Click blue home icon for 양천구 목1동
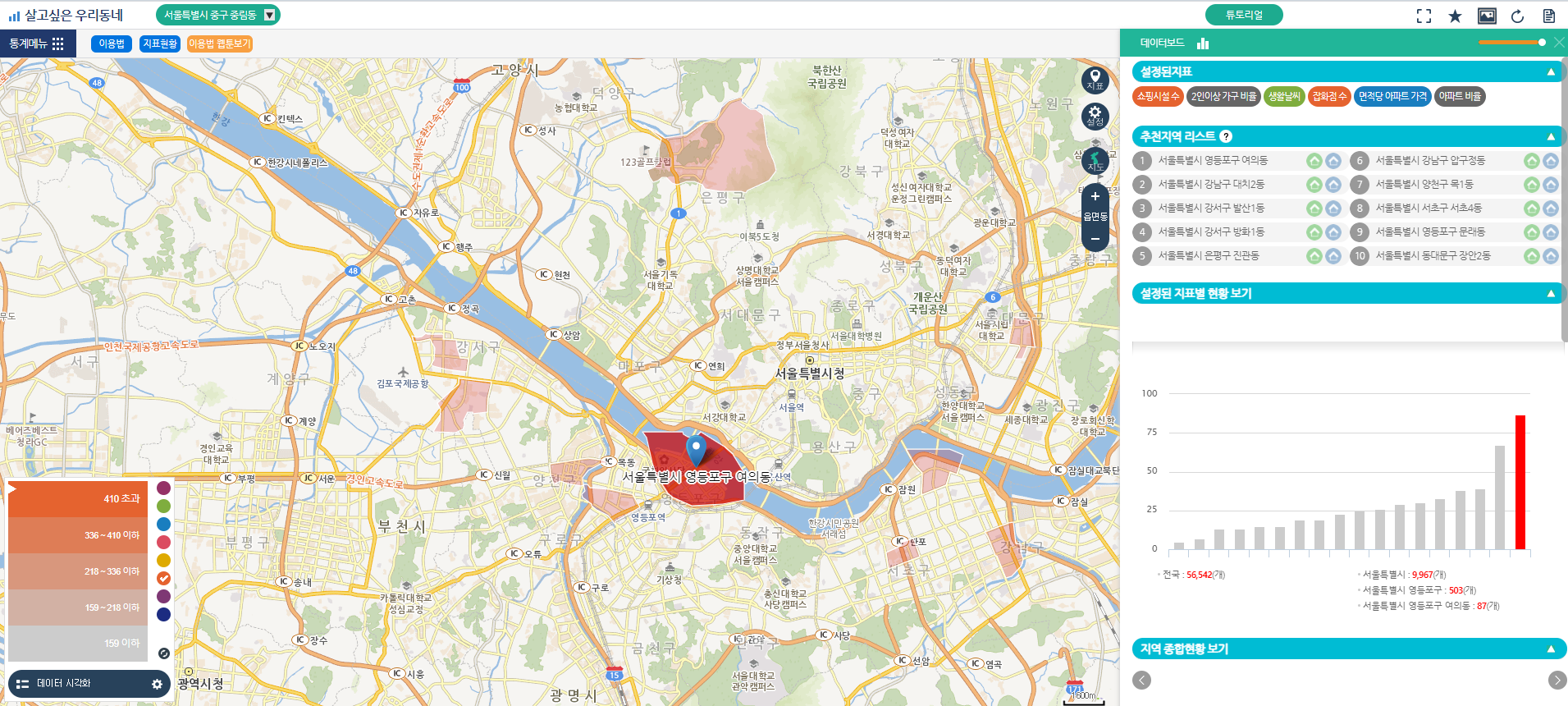Image resolution: width=1568 pixels, height=706 pixels. click(1550, 185)
